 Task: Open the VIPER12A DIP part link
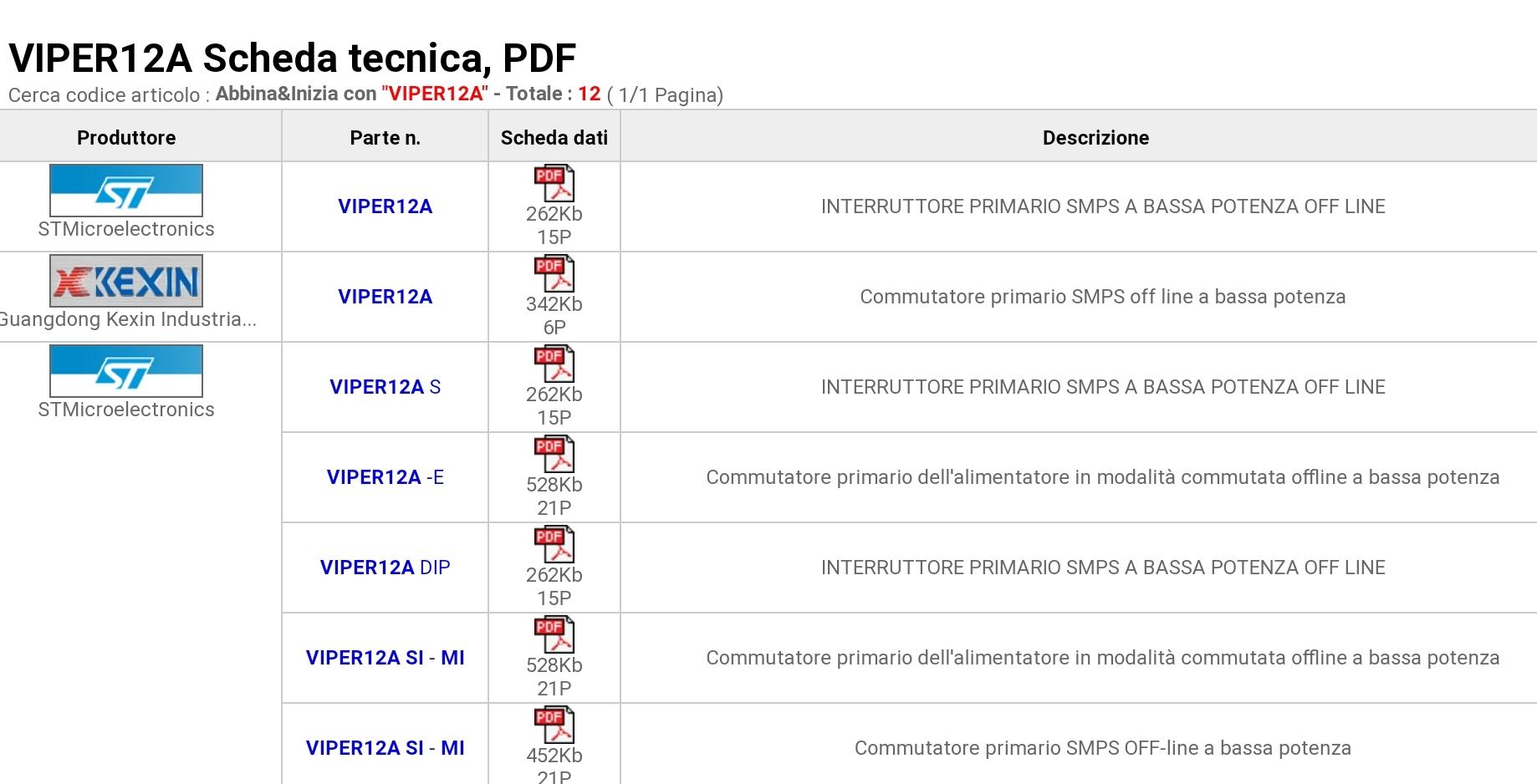[385, 568]
